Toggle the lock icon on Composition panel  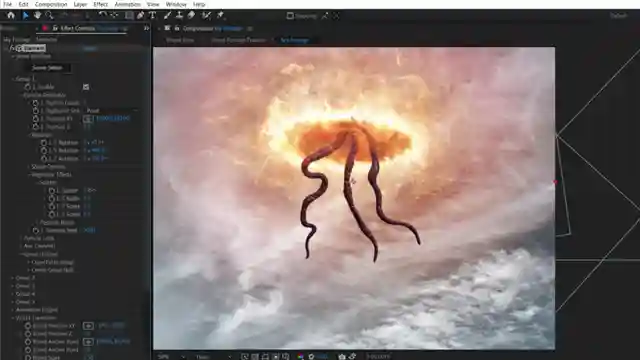click(x=177, y=28)
